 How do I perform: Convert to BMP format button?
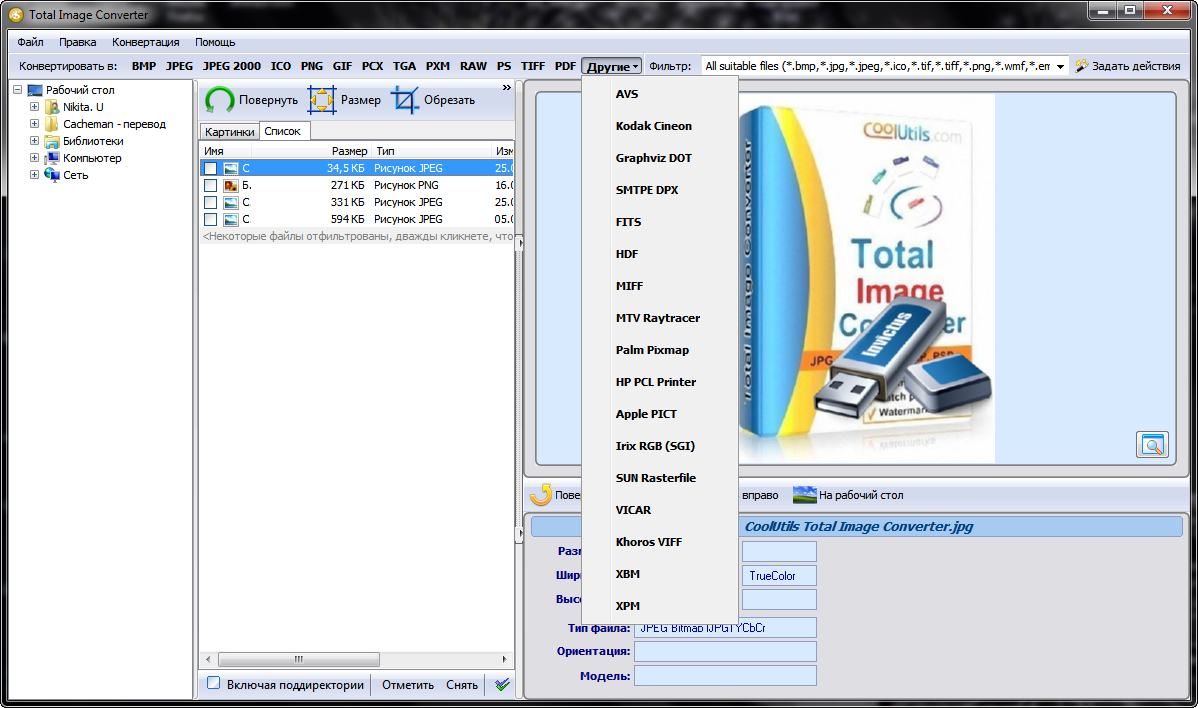pyautogui.click(x=144, y=66)
